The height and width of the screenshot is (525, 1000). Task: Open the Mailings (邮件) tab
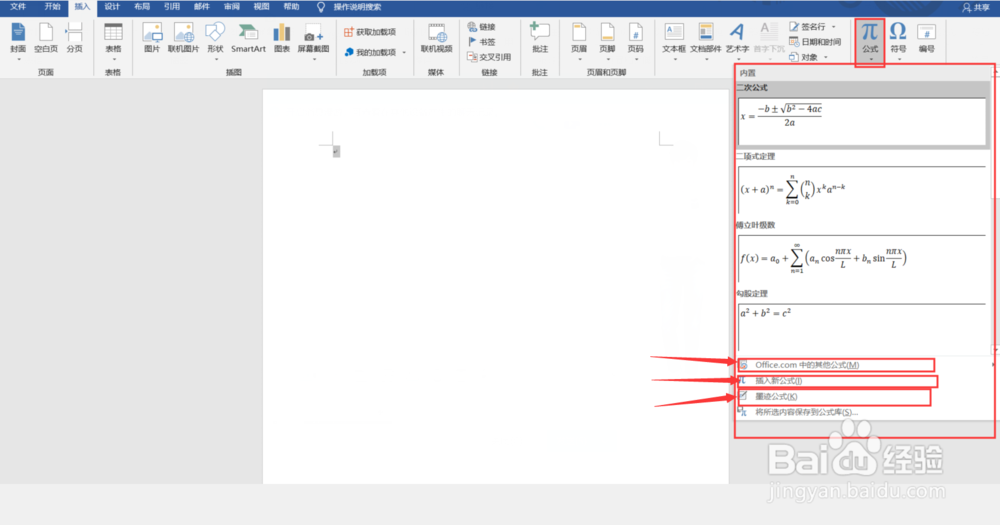pyautogui.click(x=202, y=7)
